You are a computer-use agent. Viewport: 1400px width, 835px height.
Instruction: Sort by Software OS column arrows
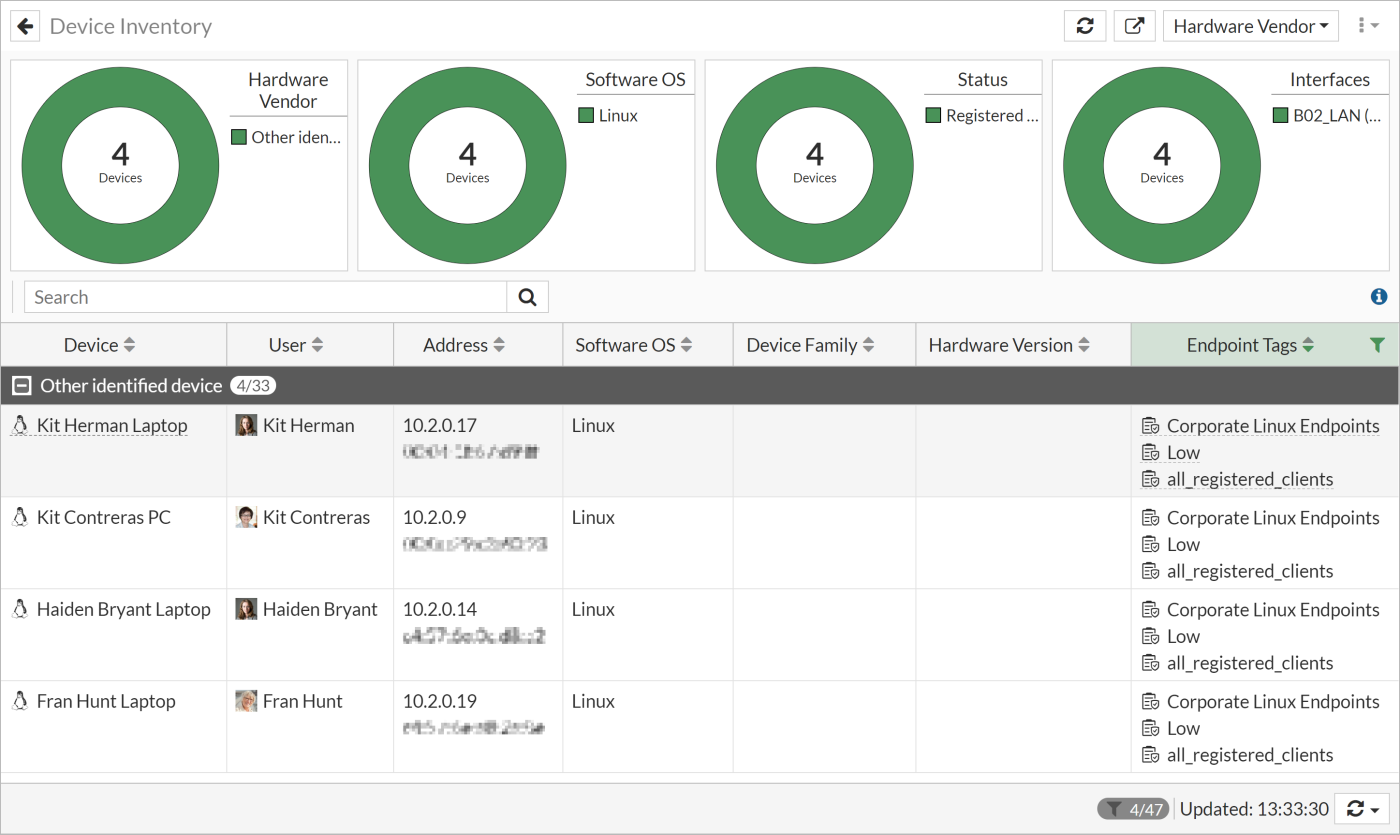point(687,345)
